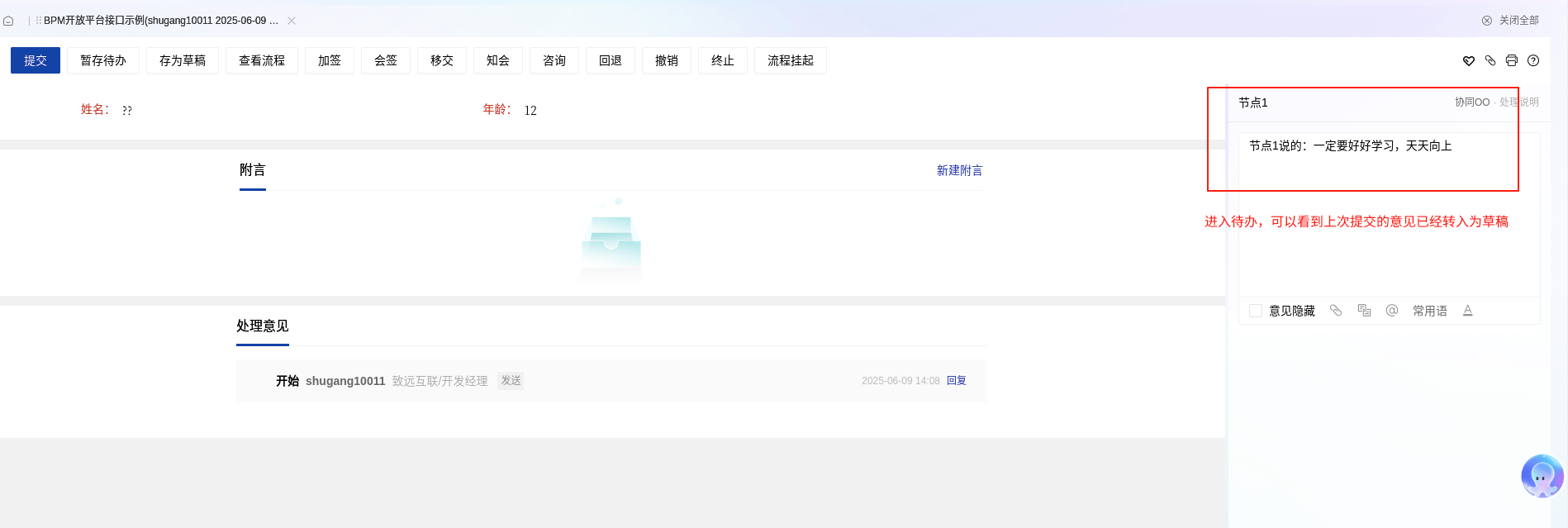Image resolution: width=1568 pixels, height=528 pixels.
Task: Enable the 意见隐藏 checkbox
Action: (1256, 311)
